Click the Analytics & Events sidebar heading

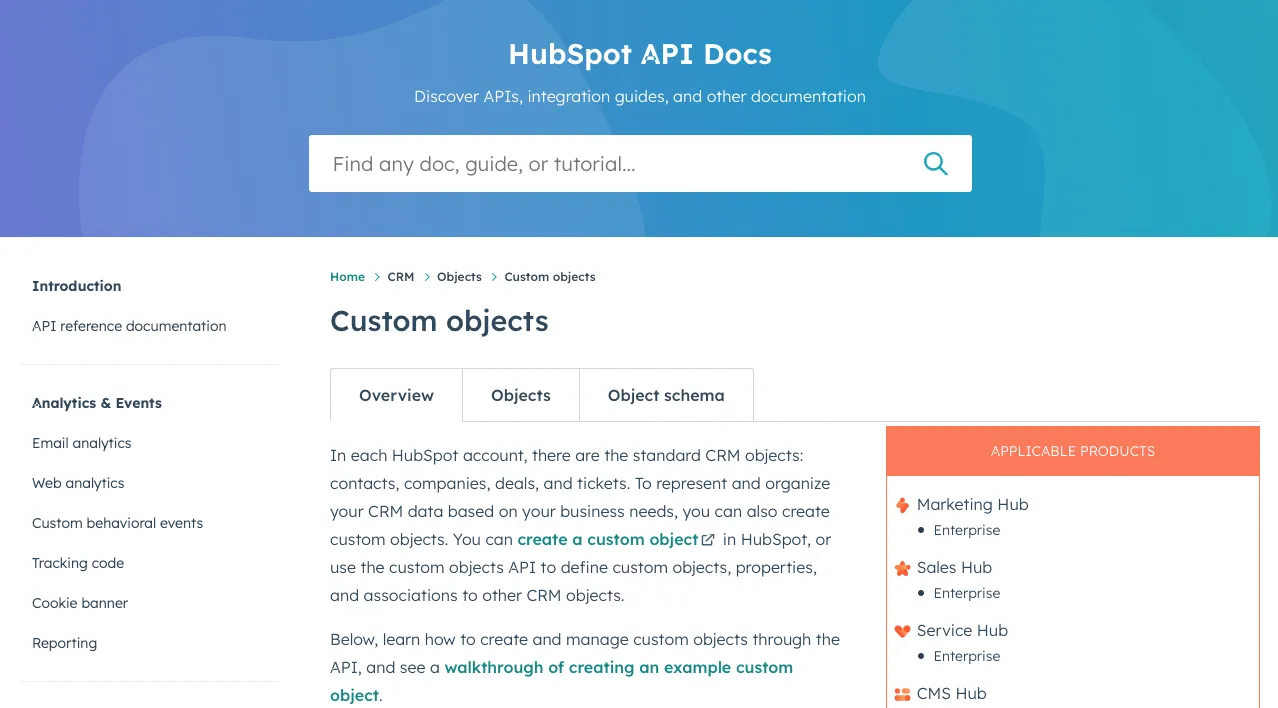[x=97, y=403]
